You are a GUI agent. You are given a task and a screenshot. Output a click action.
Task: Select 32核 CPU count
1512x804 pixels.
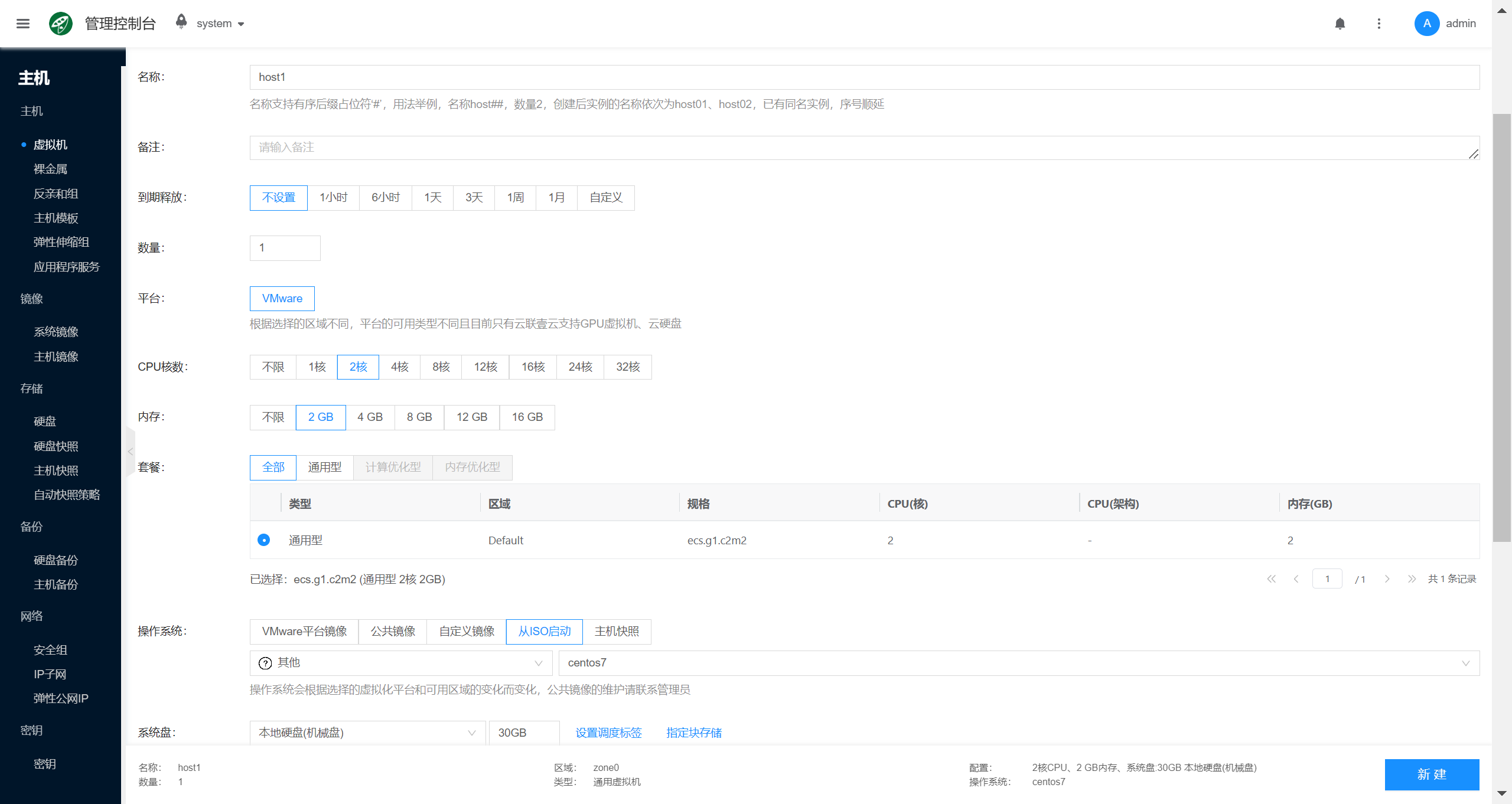click(x=628, y=367)
